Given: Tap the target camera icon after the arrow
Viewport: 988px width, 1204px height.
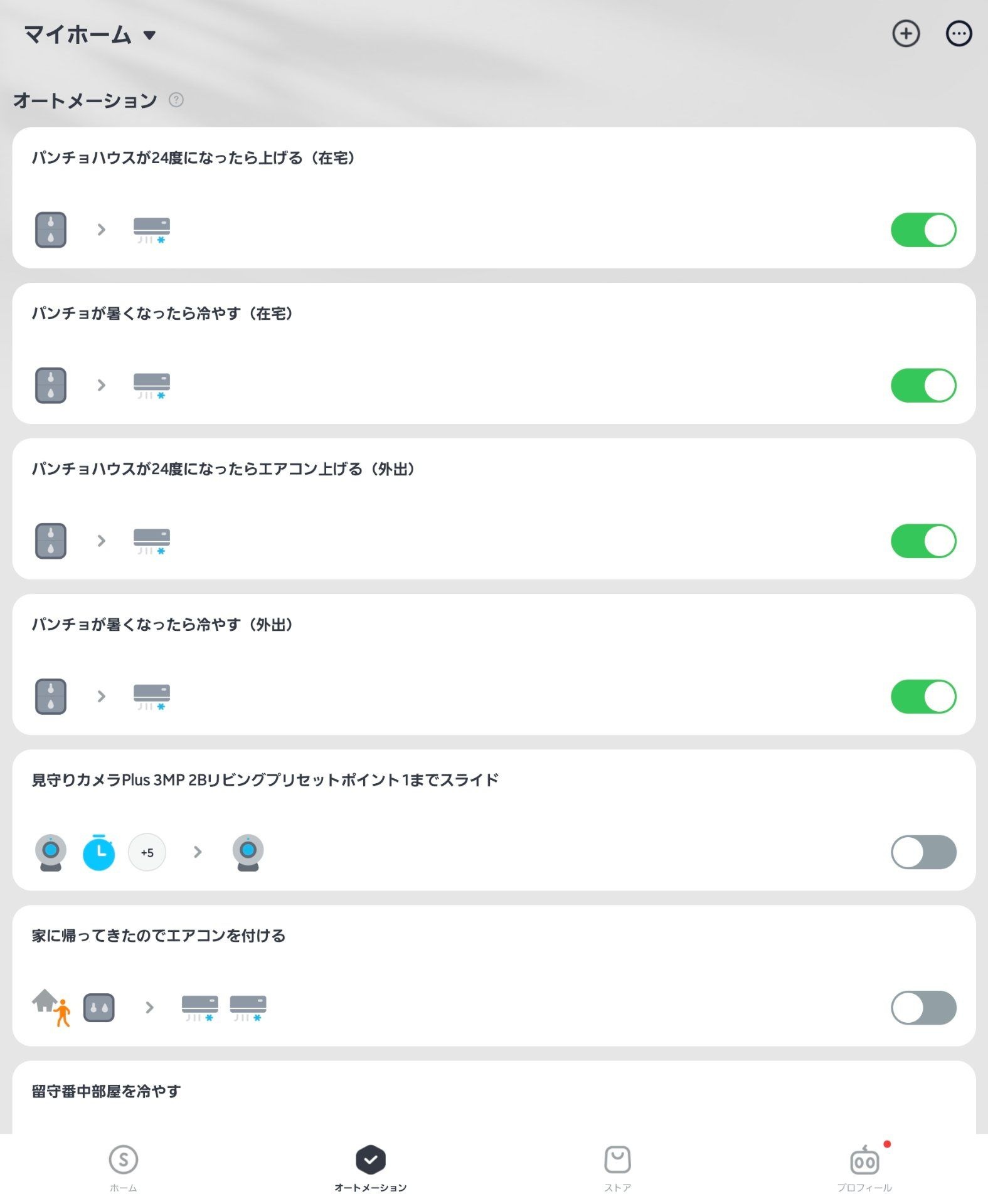Looking at the screenshot, I should 248,852.
